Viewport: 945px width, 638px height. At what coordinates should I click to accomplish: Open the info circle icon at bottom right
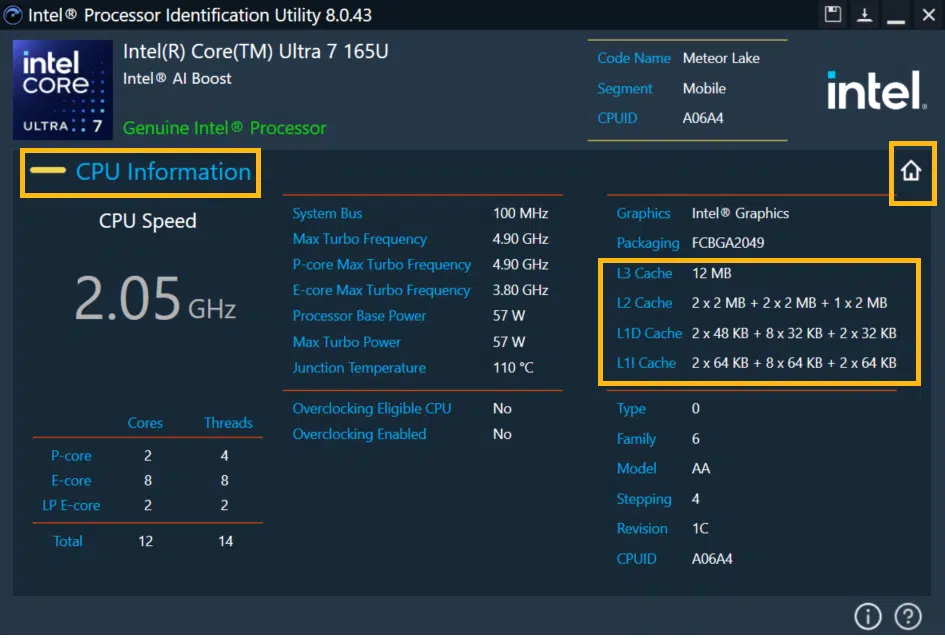[867, 615]
